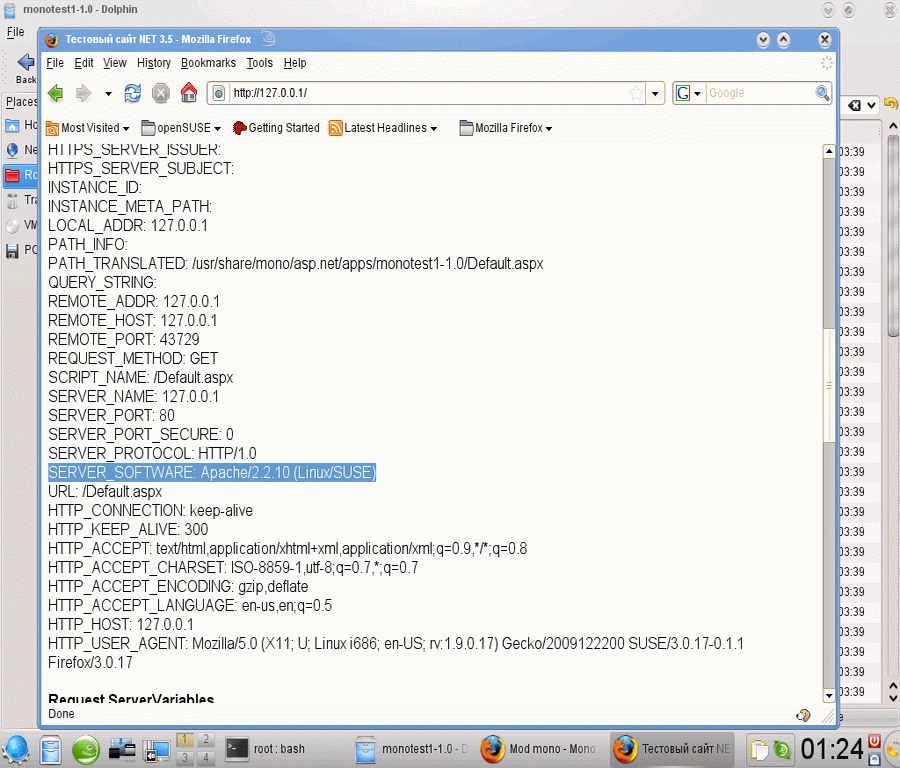The image size is (900, 768).
Task: Expand the URL bar history dropdown
Action: tap(655, 94)
